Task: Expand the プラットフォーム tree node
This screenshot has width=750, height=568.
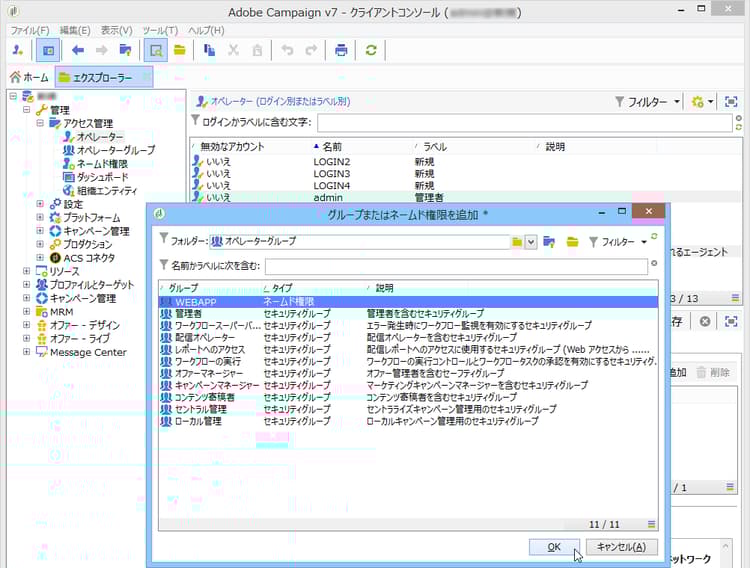Action: (40, 217)
